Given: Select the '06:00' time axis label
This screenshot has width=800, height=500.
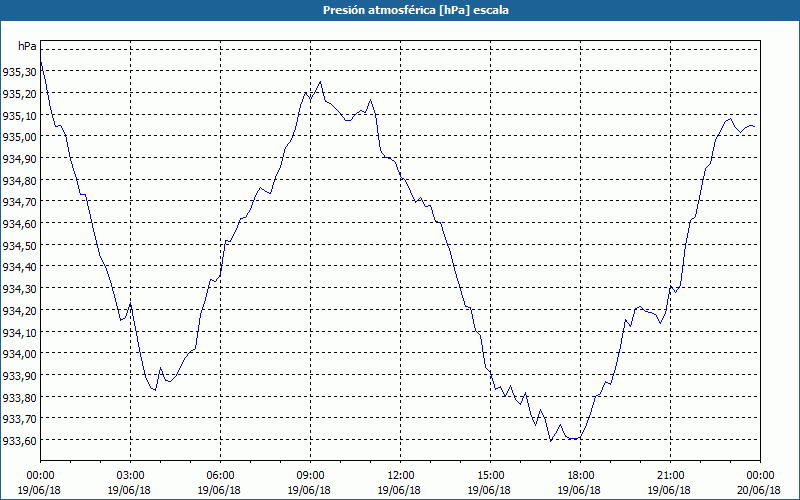Looking at the screenshot, I should coord(220,476).
